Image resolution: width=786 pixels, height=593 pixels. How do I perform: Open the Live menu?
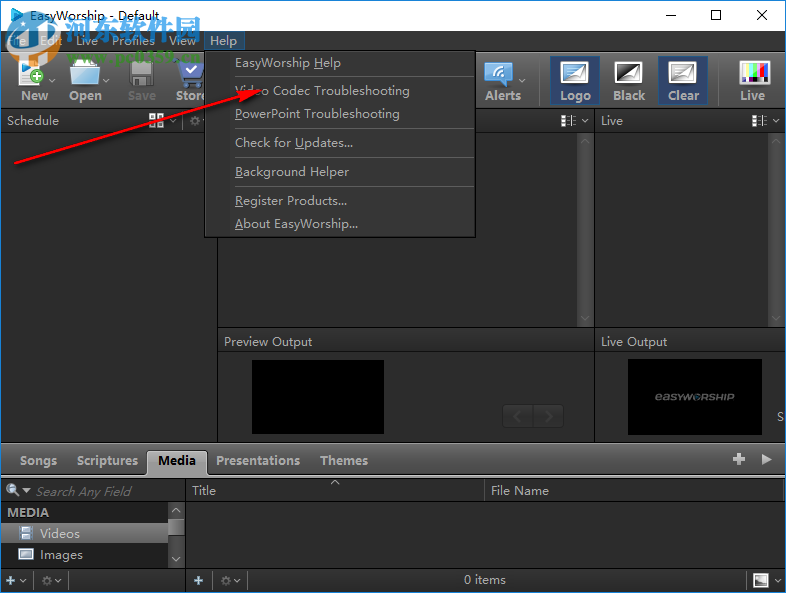pyautogui.click(x=87, y=41)
